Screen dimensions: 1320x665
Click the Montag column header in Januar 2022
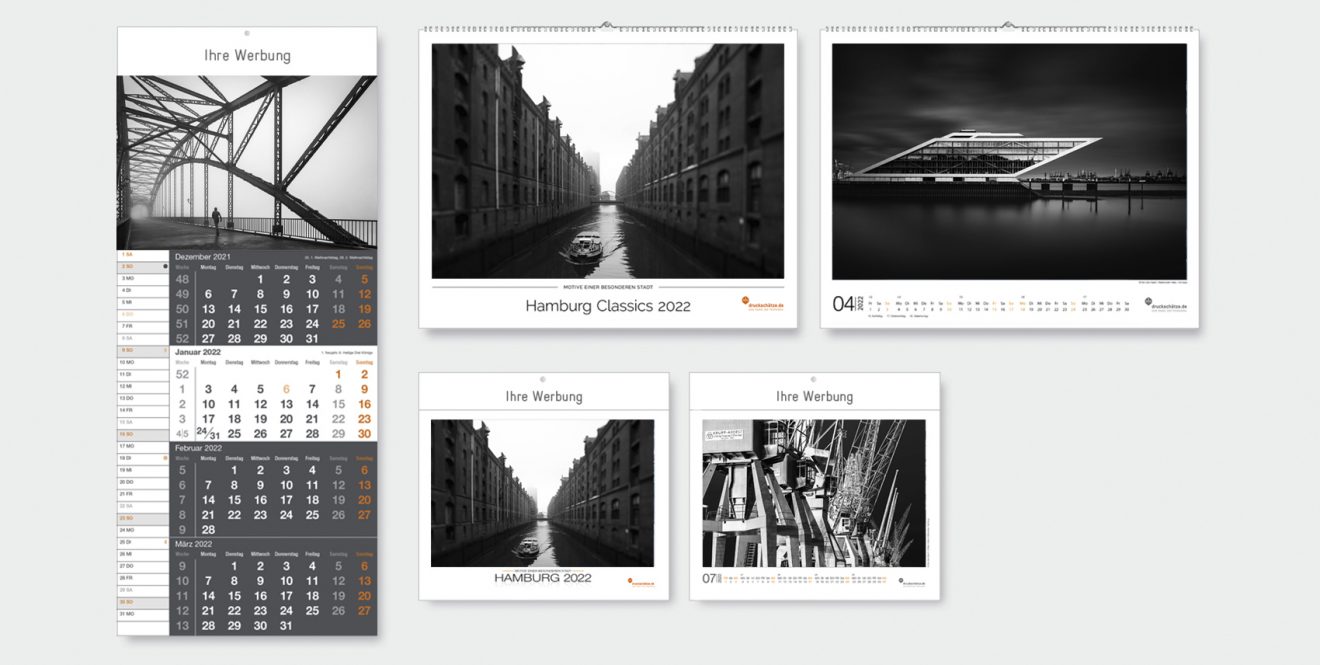coord(208,363)
